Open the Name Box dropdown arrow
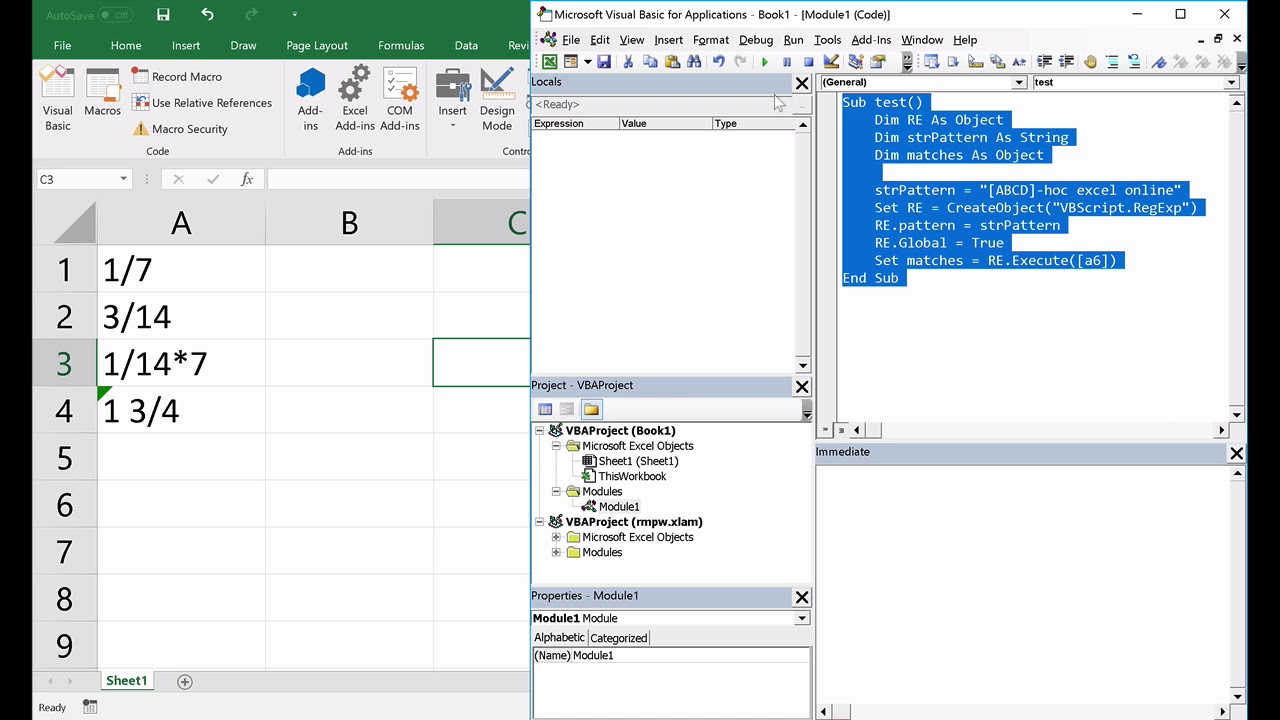The height and width of the screenshot is (720, 1280). click(x=123, y=179)
